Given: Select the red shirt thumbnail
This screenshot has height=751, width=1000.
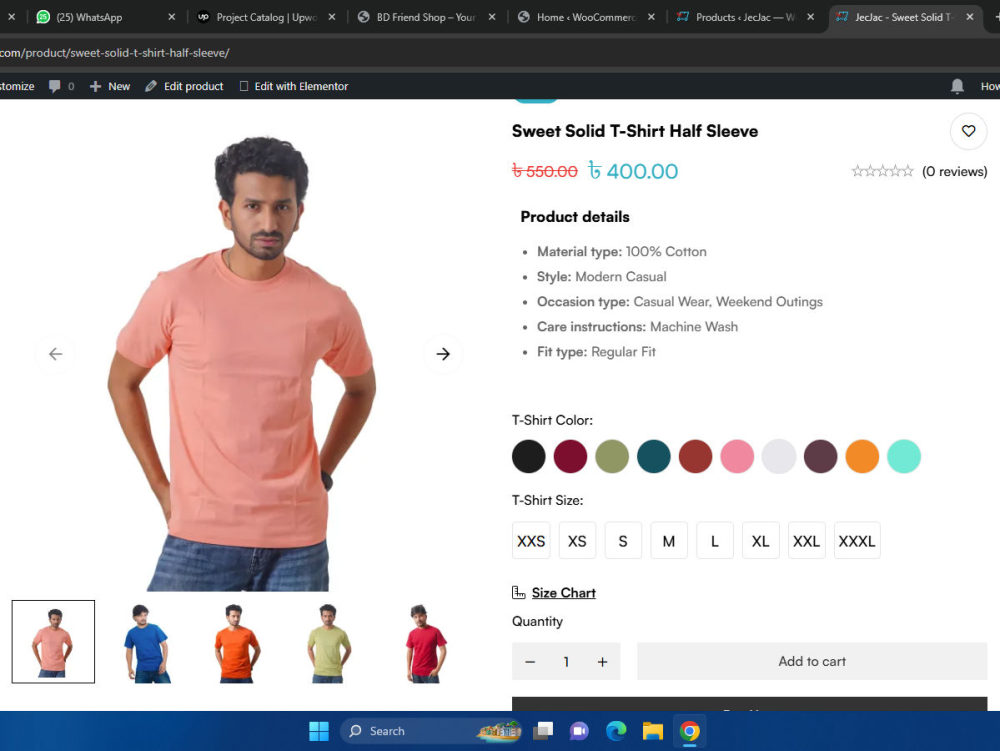Looking at the screenshot, I should [x=426, y=643].
